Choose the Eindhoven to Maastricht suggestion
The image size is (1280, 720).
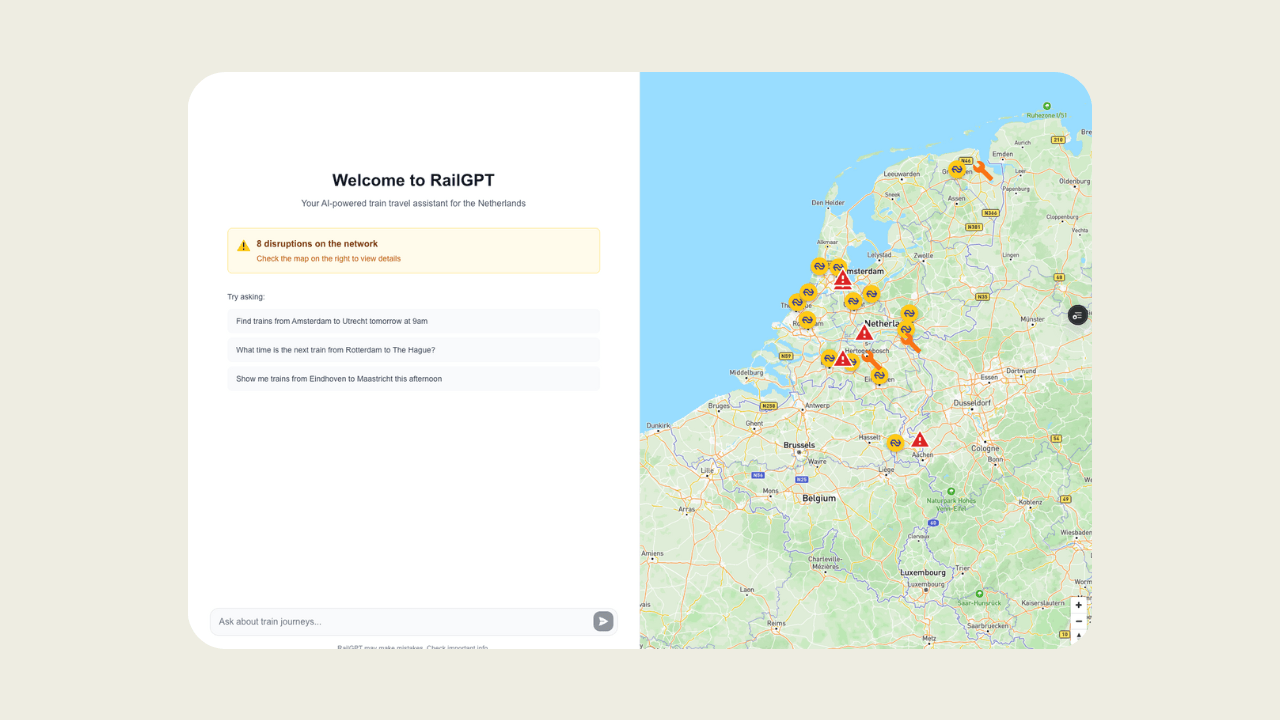coord(413,379)
